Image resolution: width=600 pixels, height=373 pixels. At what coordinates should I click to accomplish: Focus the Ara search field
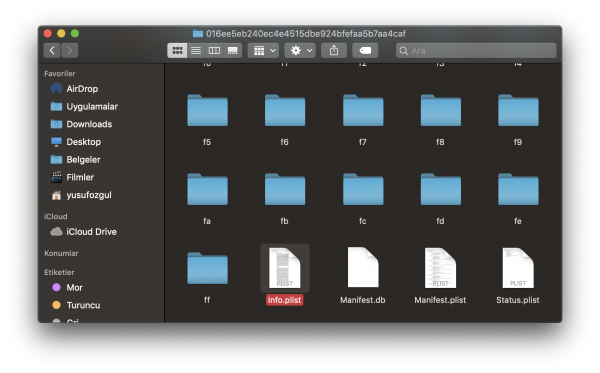476,50
